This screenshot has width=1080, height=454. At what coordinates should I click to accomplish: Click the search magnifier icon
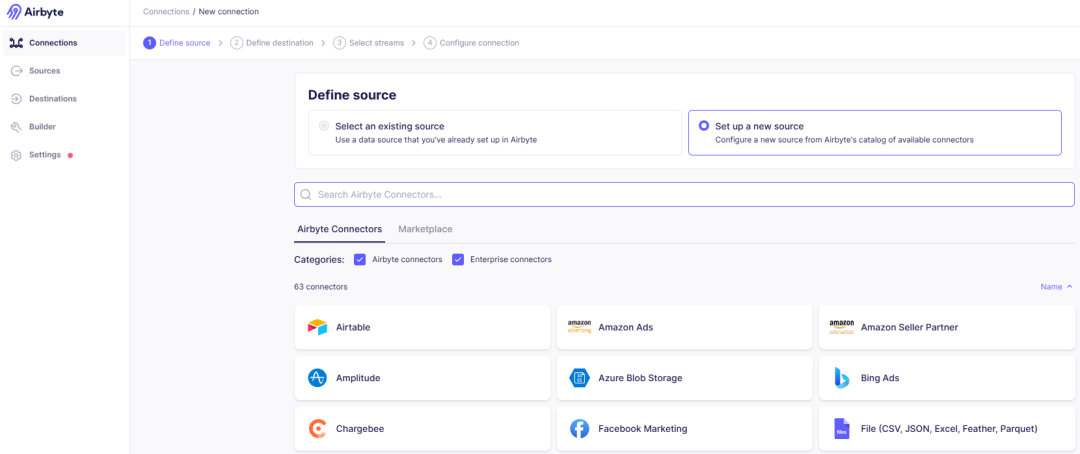[x=307, y=194]
